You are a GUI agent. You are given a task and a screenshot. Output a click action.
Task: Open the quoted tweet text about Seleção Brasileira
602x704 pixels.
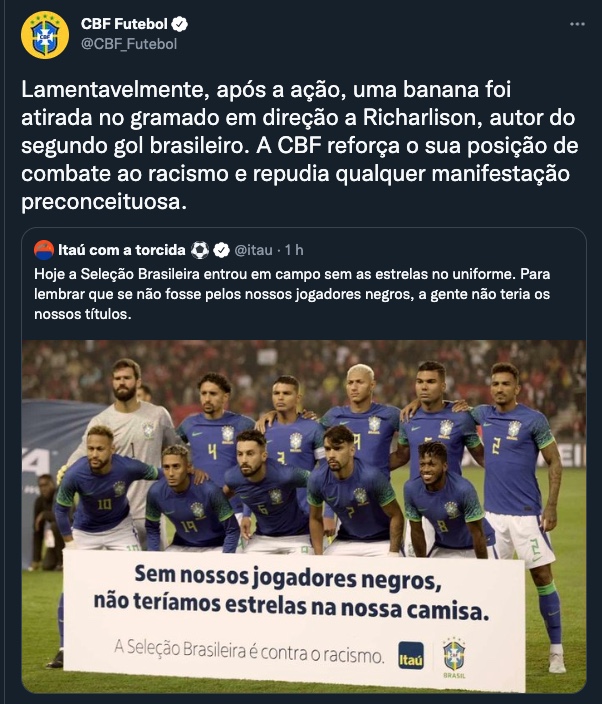pos(292,294)
